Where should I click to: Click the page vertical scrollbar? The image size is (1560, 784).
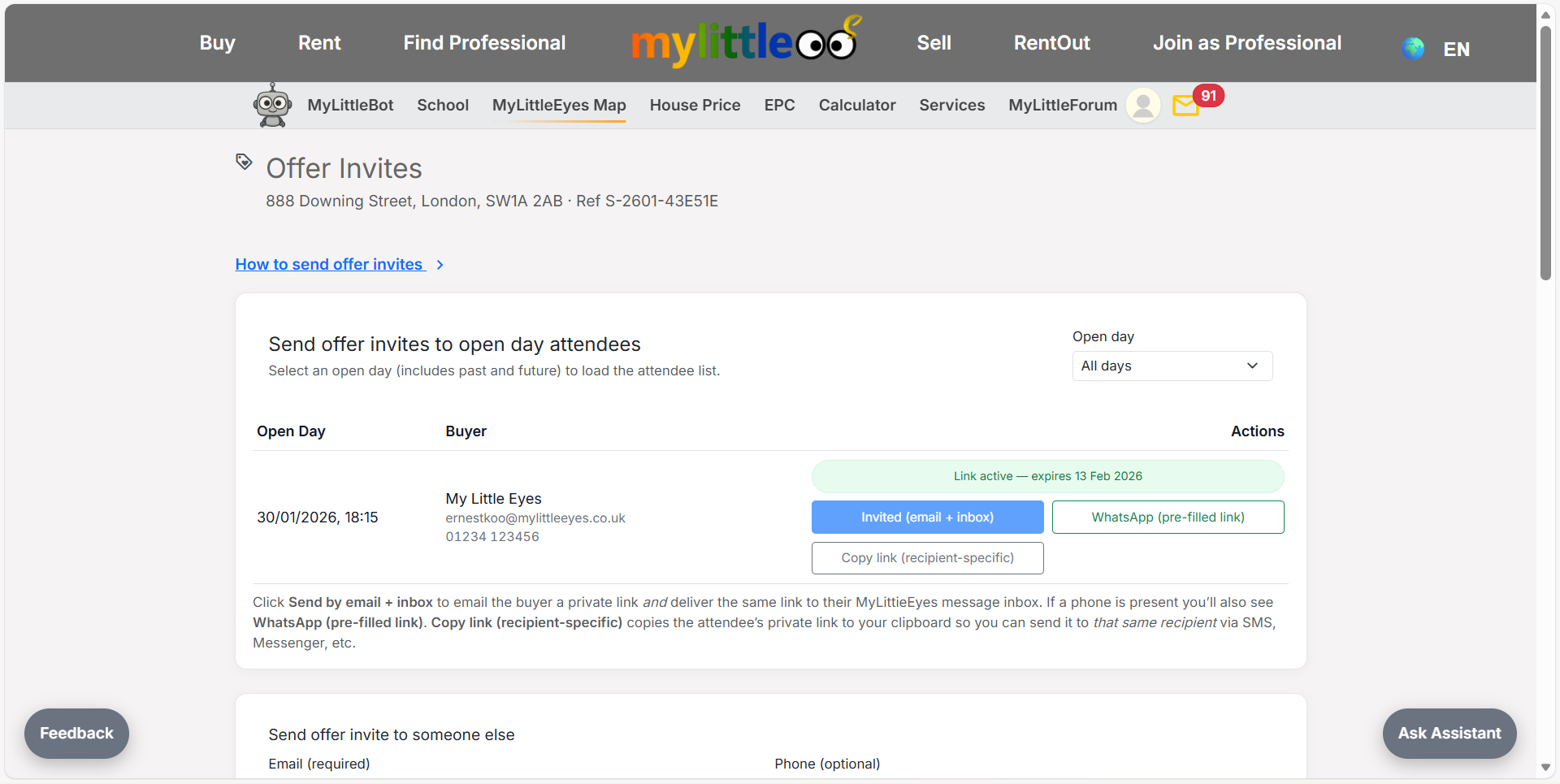click(1545, 154)
